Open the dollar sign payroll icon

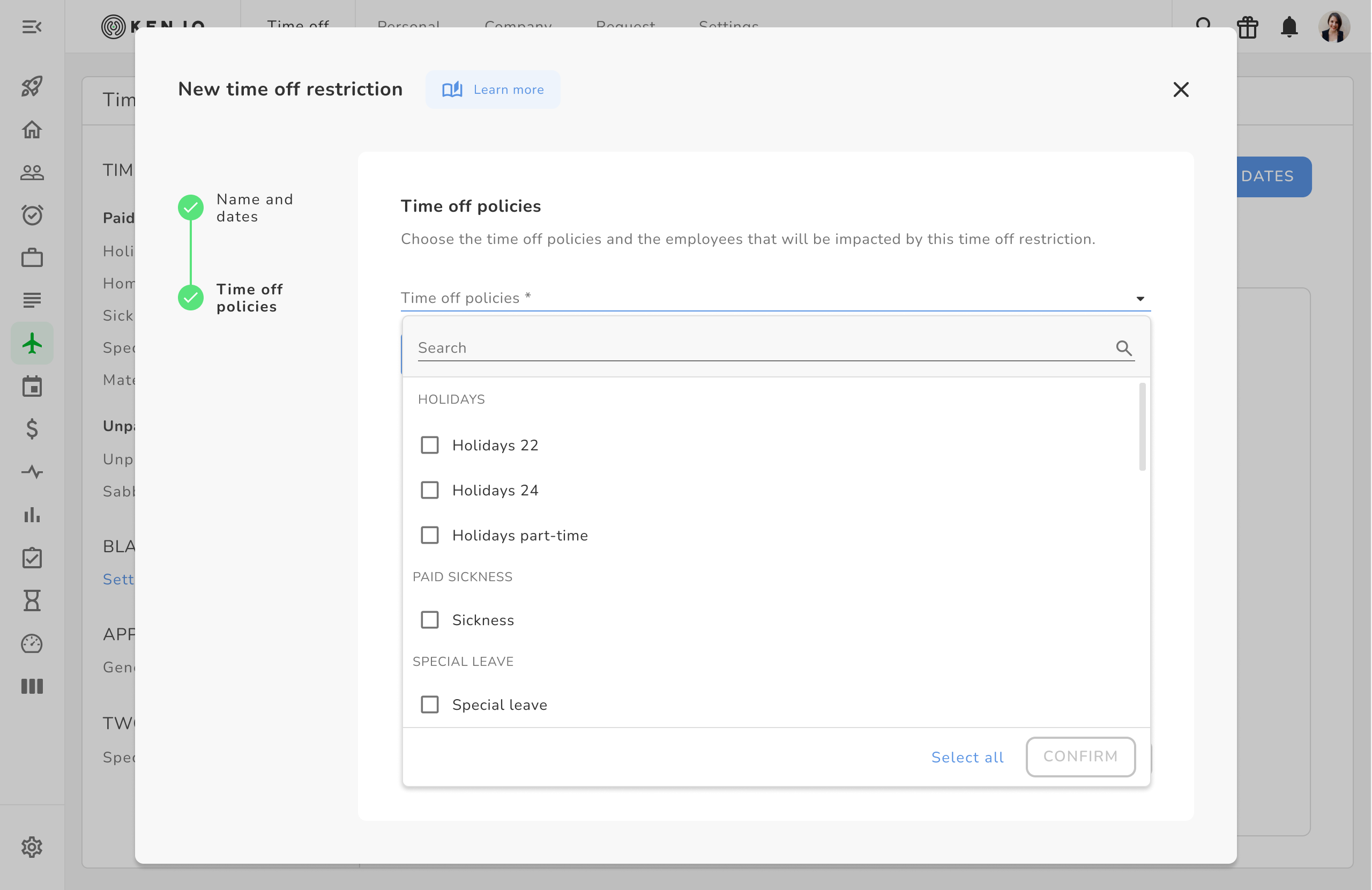32,429
